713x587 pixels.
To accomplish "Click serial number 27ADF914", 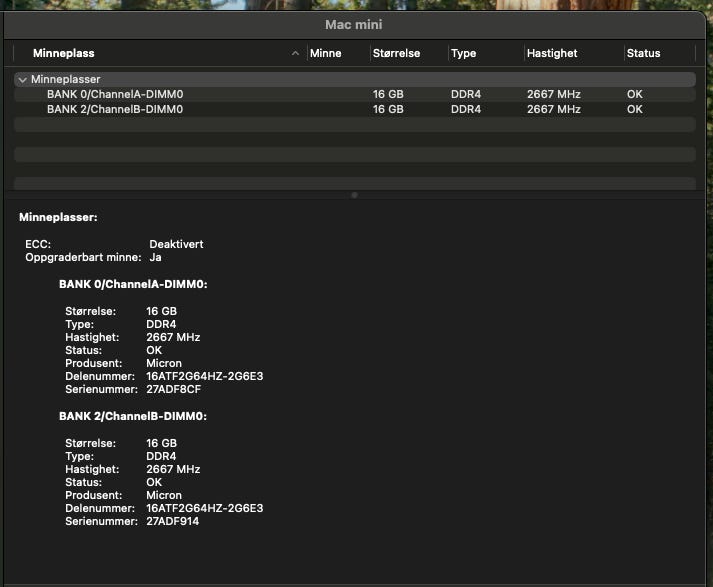I will 172,521.
